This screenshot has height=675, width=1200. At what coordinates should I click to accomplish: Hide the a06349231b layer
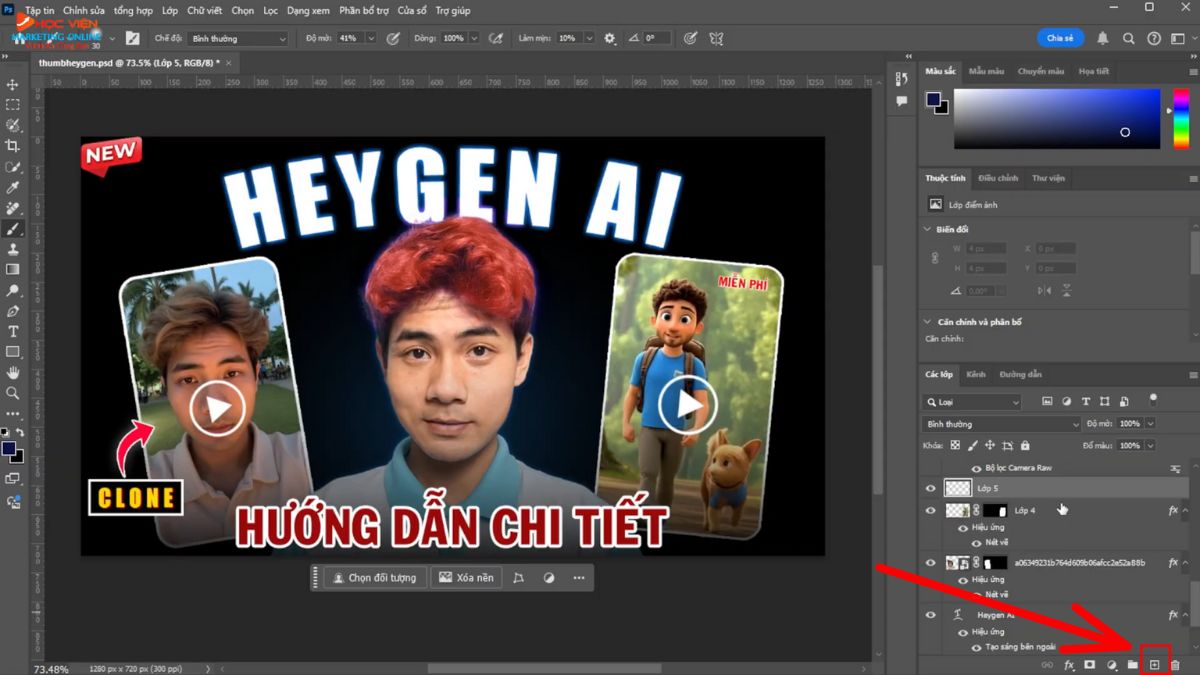(x=931, y=563)
